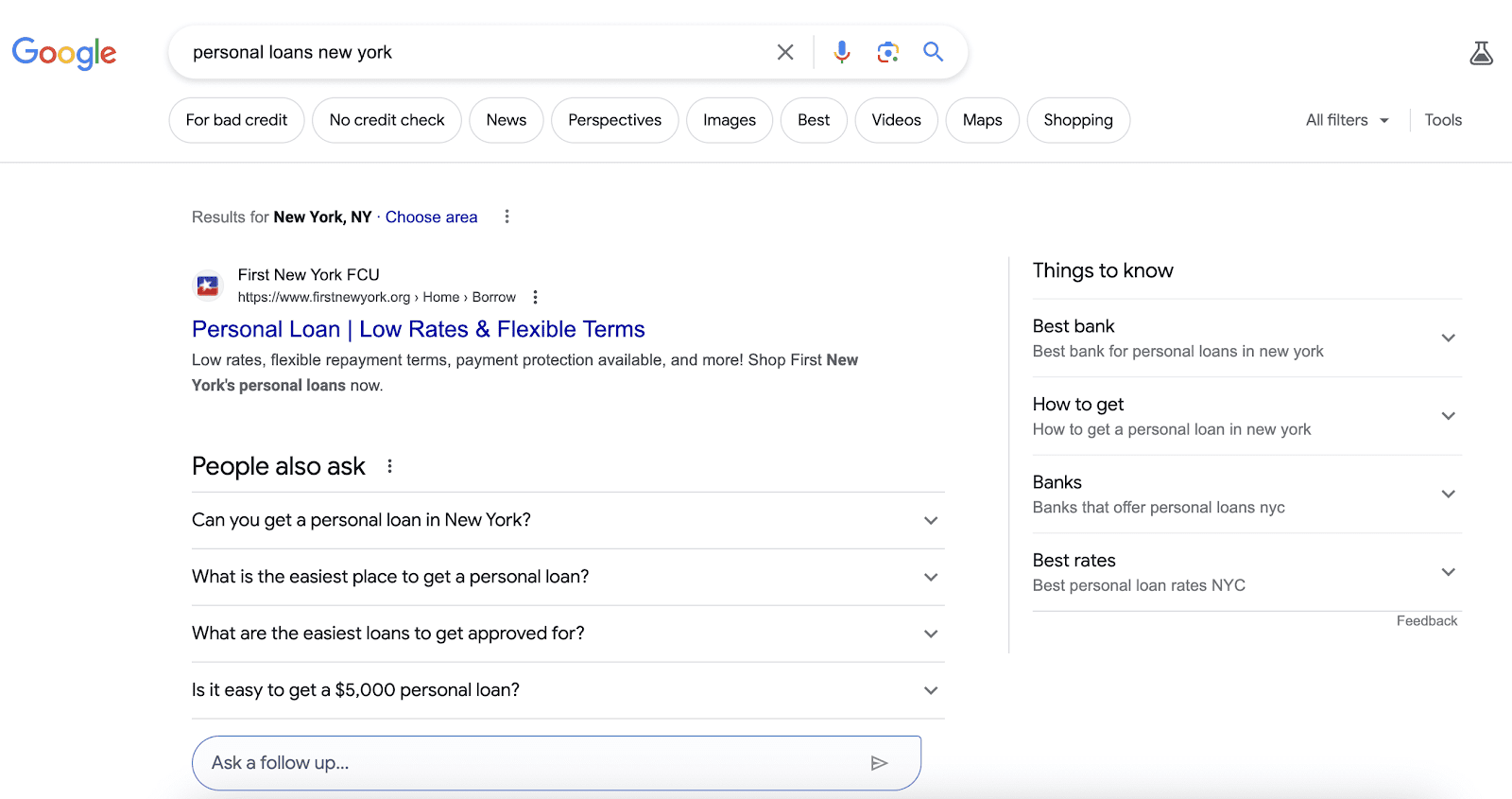The width and height of the screenshot is (1512, 799).
Task: Click the Choose area link
Action: pos(432,217)
